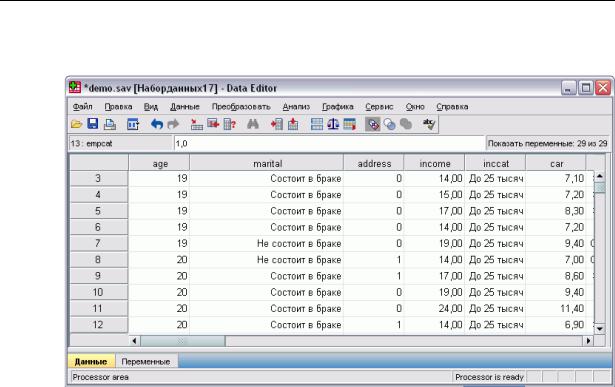Image resolution: width=615 pixels, height=387 pixels.
Task: Click the 'Processor is ready' status text
Action: 489,377
